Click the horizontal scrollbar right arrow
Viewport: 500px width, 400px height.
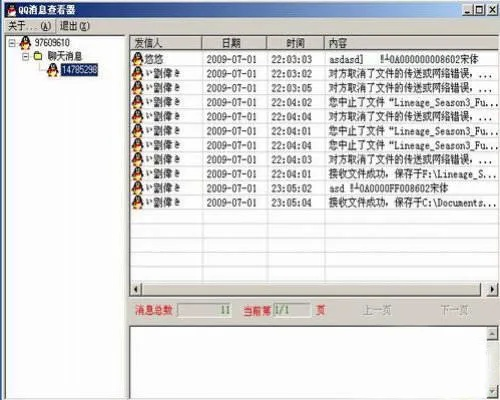click(492, 289)
